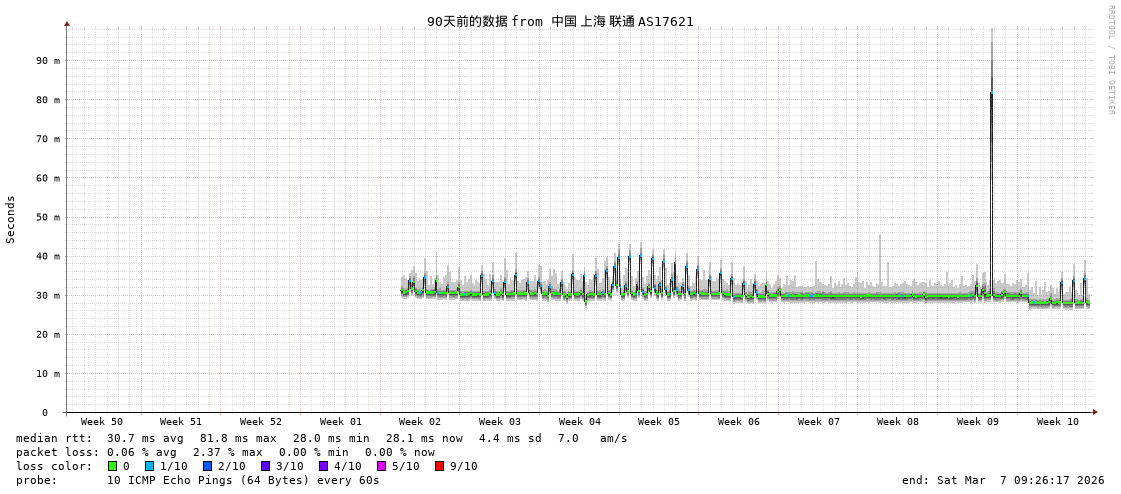Click the purple 3/10 loss swatch

[x=265, y=466]
